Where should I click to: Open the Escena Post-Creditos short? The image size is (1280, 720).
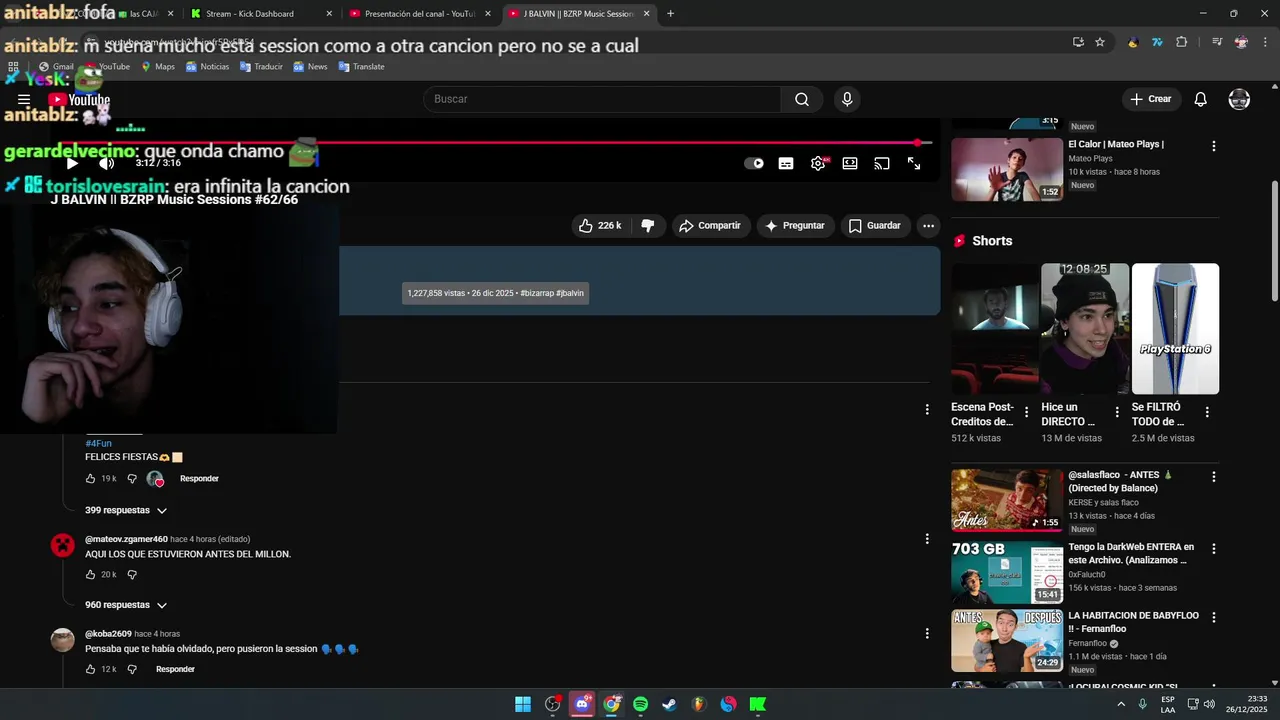(x=995, y=329)
